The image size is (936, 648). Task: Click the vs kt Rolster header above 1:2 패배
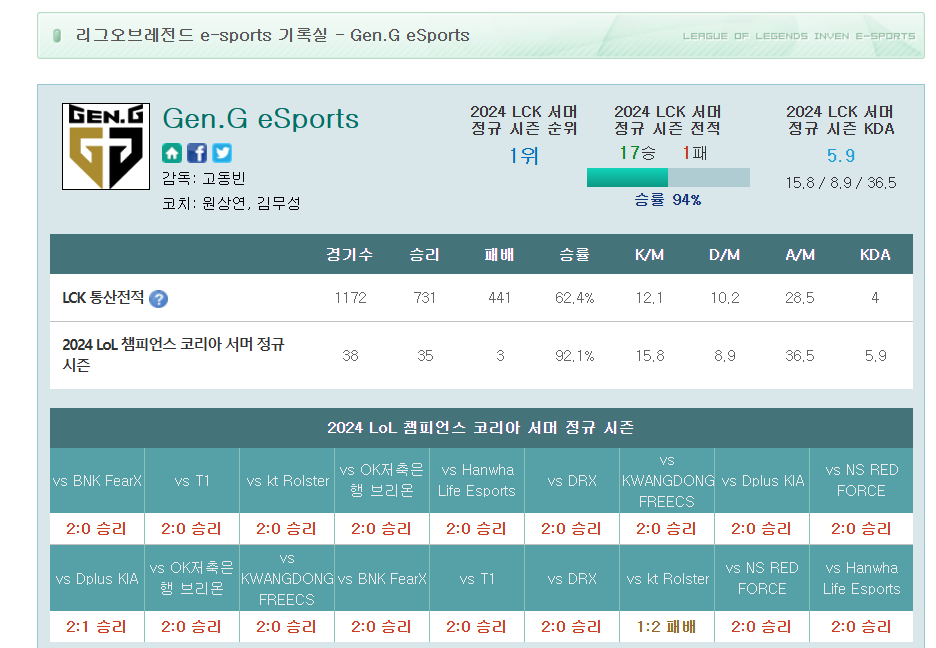click(667, 579)
